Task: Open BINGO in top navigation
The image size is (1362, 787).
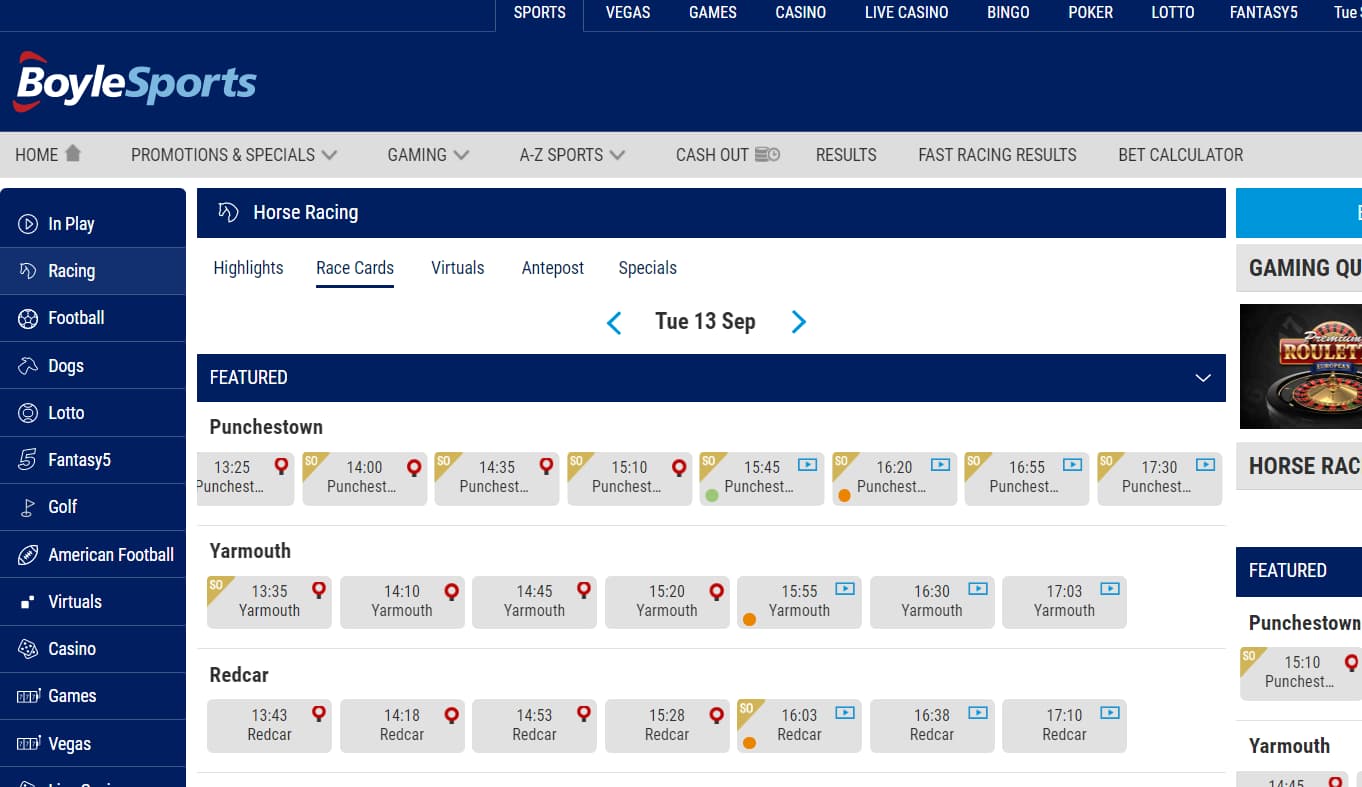Action: click(x=1008, y=13)
